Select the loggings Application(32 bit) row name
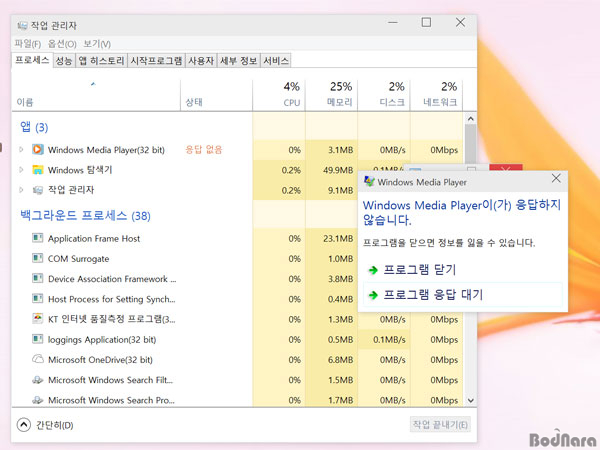 click(102, 339)
